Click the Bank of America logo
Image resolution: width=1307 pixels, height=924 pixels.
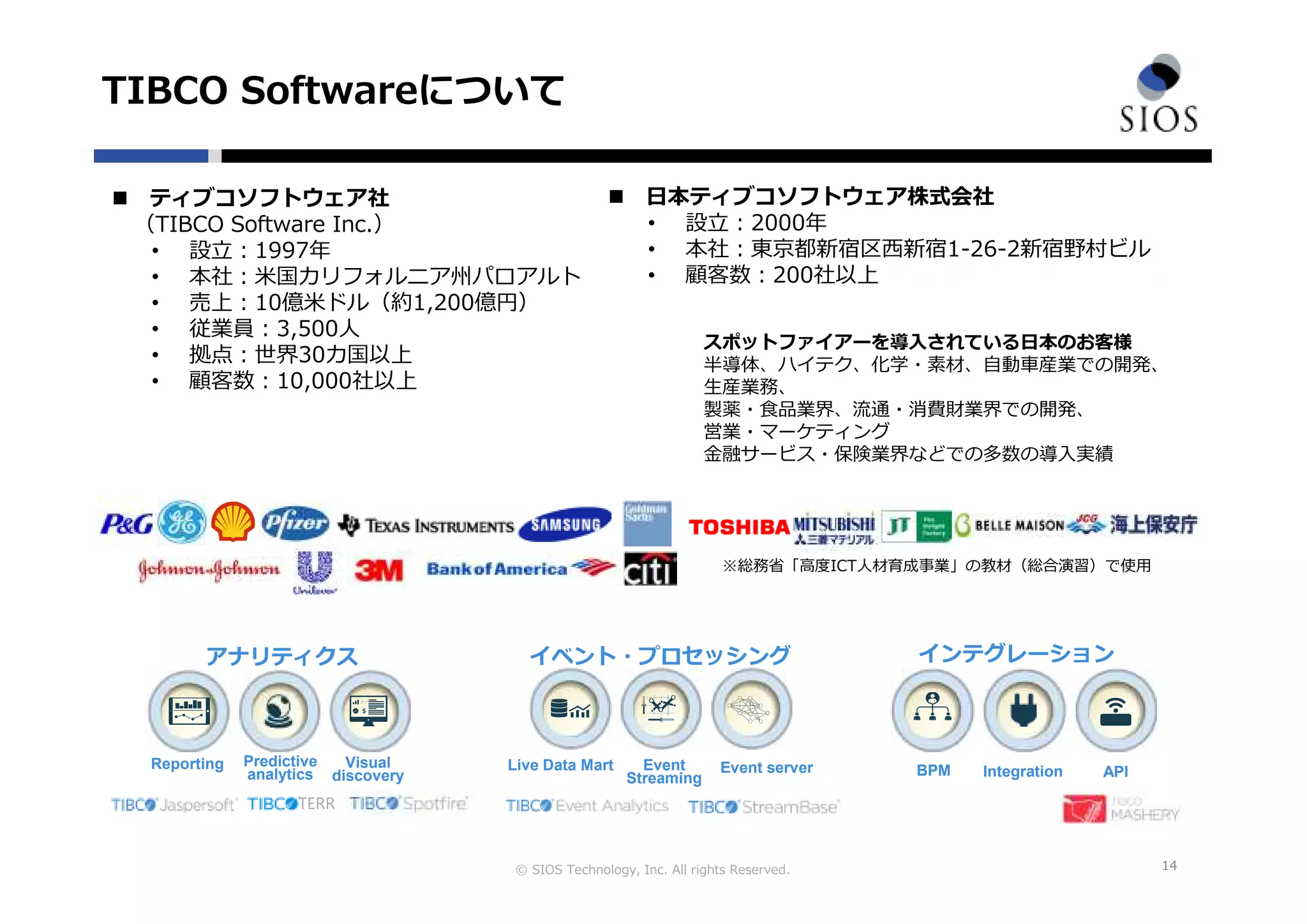point(521,568)
